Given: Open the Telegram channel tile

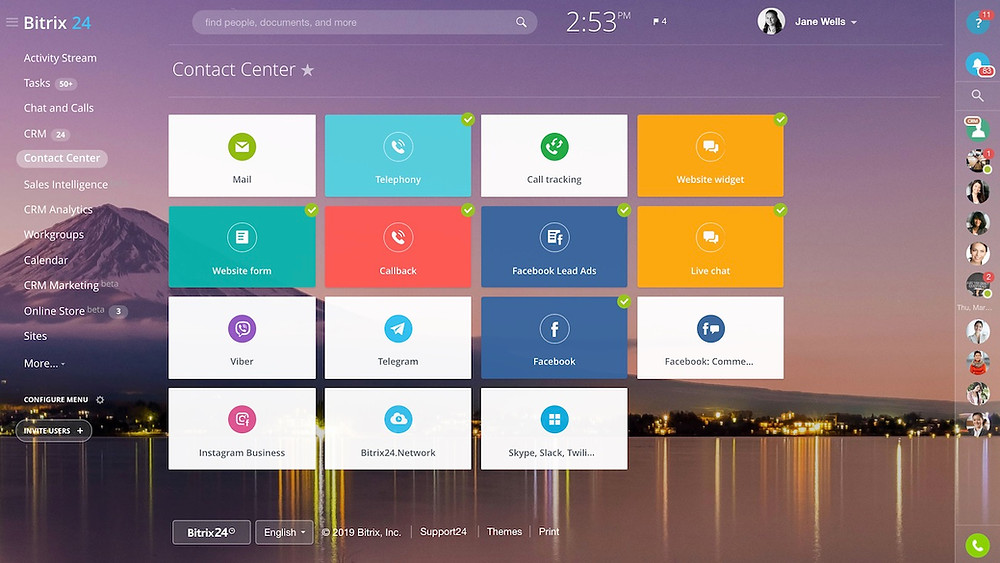Looking at the screenshot, I should tap(398, 338).
